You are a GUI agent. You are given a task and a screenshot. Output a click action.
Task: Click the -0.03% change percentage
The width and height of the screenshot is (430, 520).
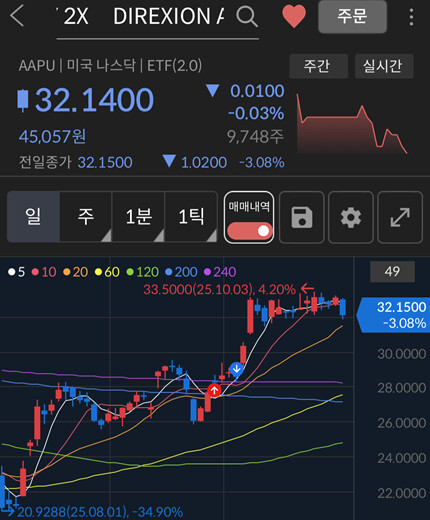pyautogui.click(x=256, y=113)
